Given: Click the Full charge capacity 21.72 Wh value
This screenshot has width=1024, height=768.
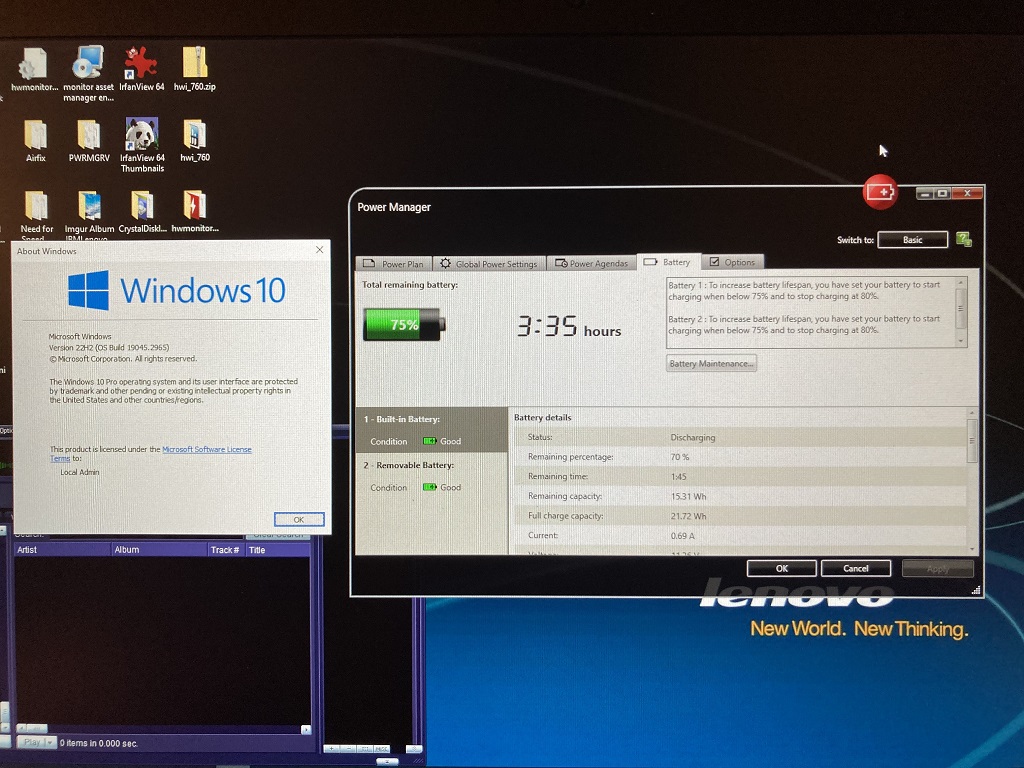Looking at the screenshot, I should coord(688,516).
